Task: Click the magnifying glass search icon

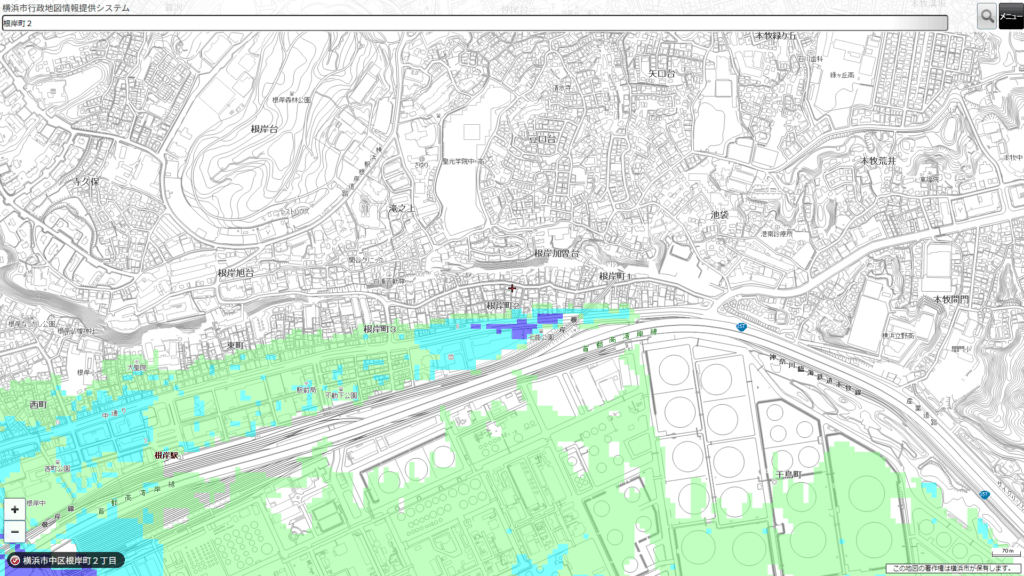Action: click(x=987, y=15)
